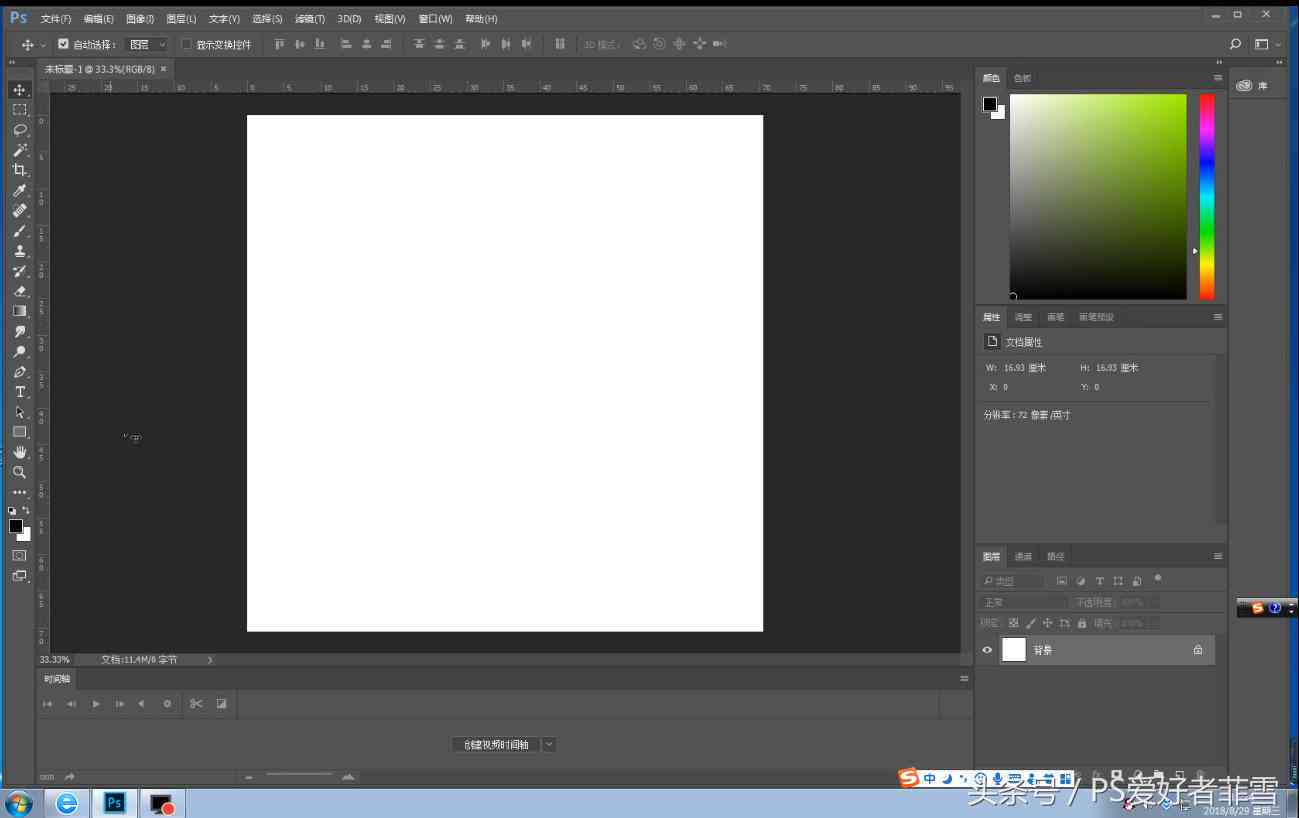The height and width of the screenshot is (818, 1299).
Task: Open the Properties panel menu
Action: (1218, 317)
